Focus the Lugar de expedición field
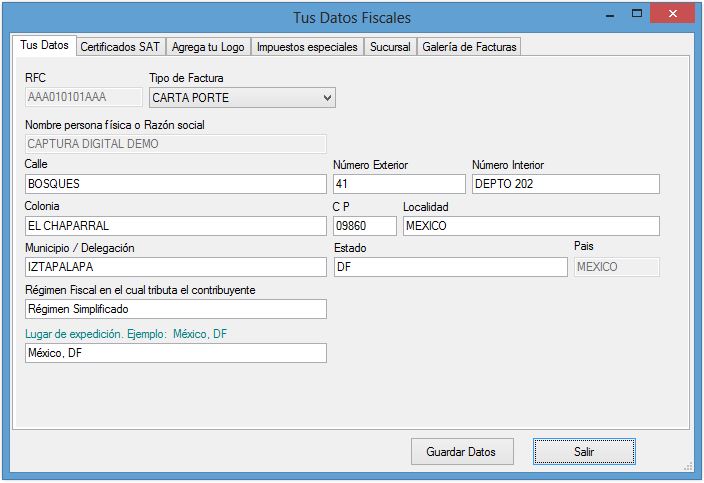704x483 pixels. (x=176, y=353)
